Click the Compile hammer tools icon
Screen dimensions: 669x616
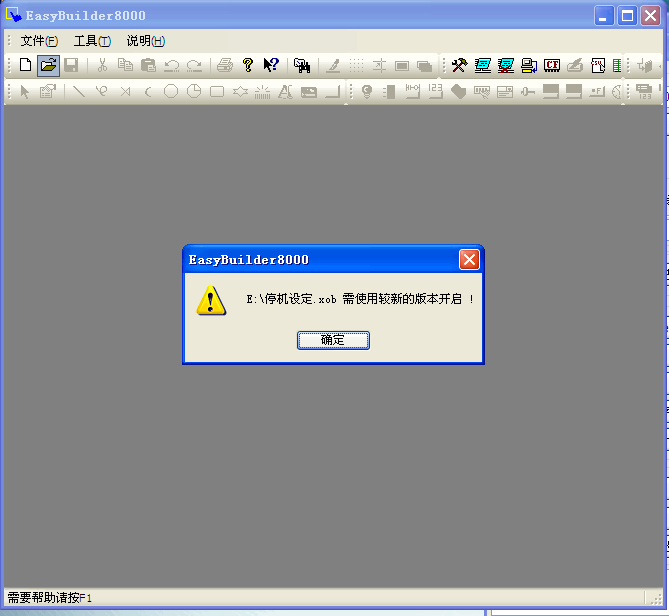click(459, 66)
